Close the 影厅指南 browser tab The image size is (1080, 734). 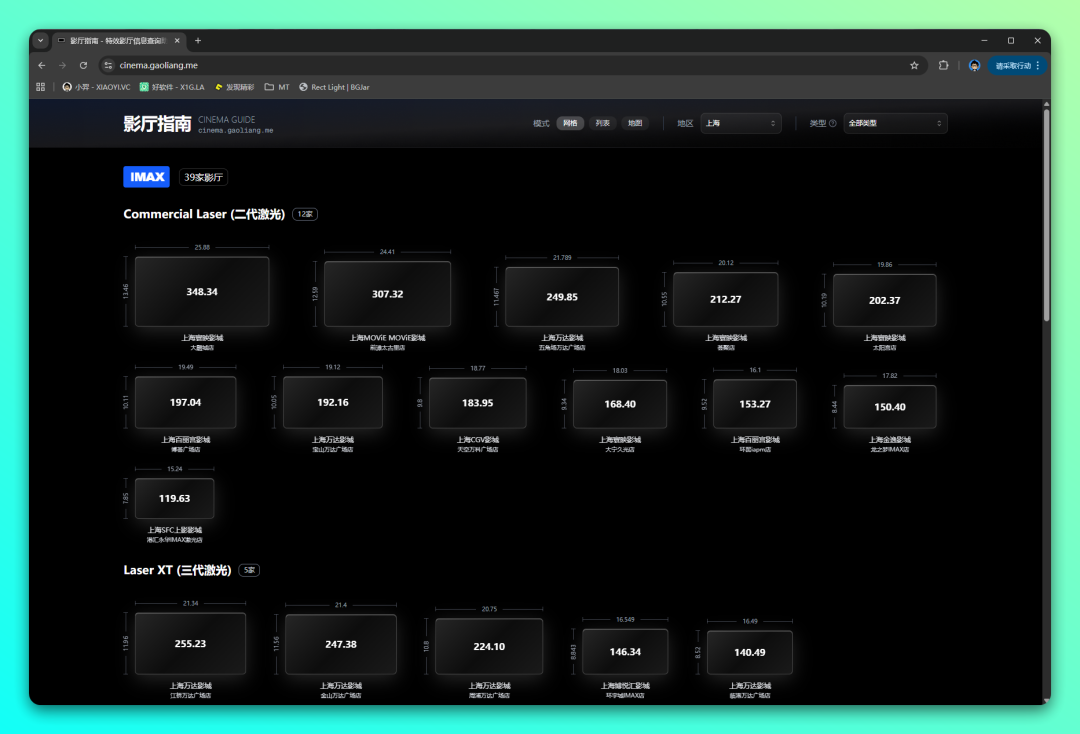point(178,41)
